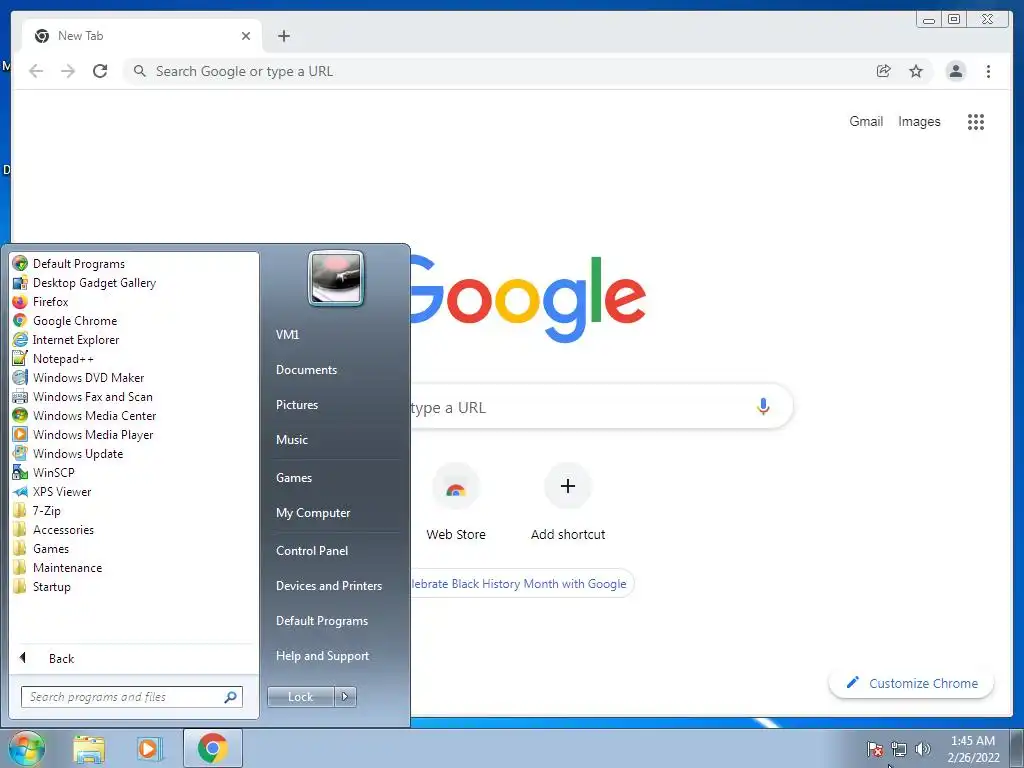Viewport: 1024px width, 768px height.
Task: Open the Gmail link
Action: tap(866, 121)
